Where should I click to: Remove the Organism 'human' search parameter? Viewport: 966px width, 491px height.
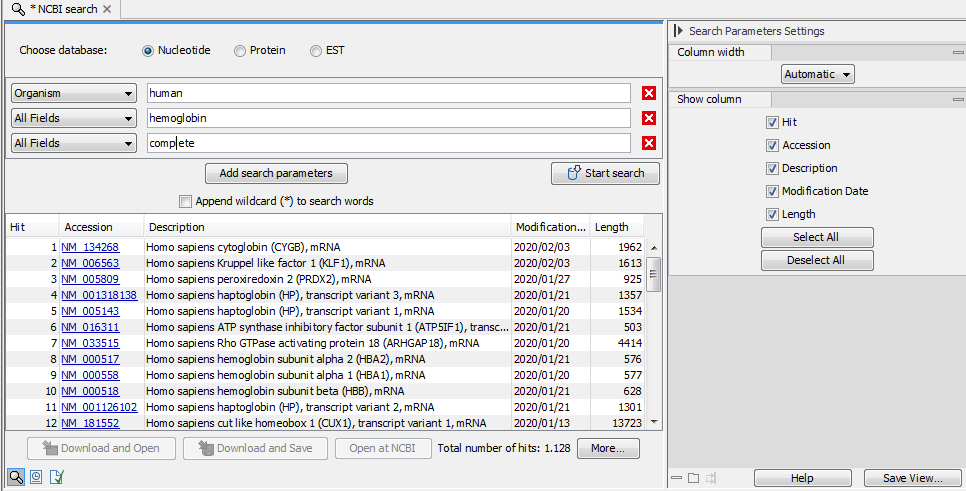click(648, 93)
